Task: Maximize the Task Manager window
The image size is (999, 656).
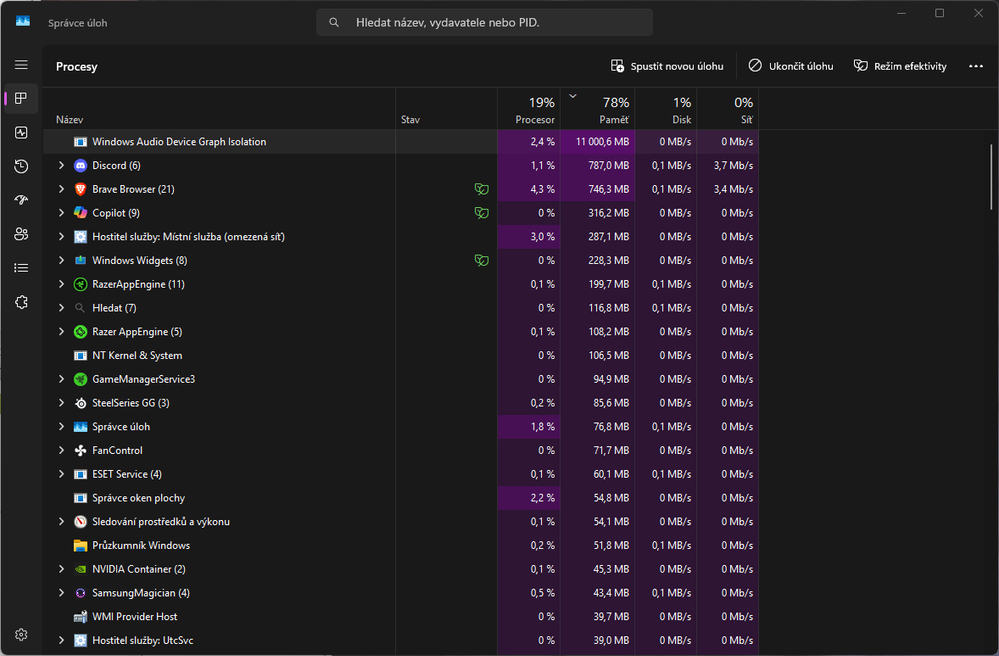Action: point(939,13)
